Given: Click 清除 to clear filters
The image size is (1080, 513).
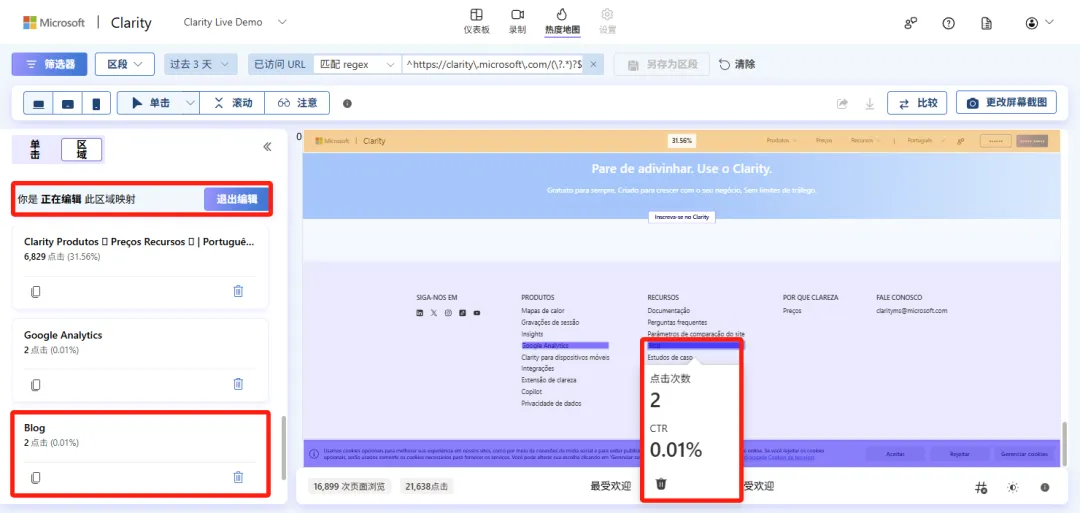Looking at the screenshot, I should coord(737,64).
